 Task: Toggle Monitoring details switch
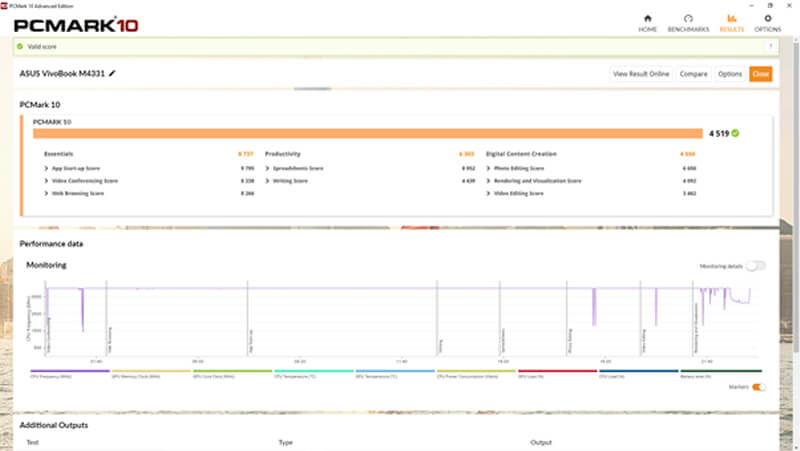tap(756, 266)
